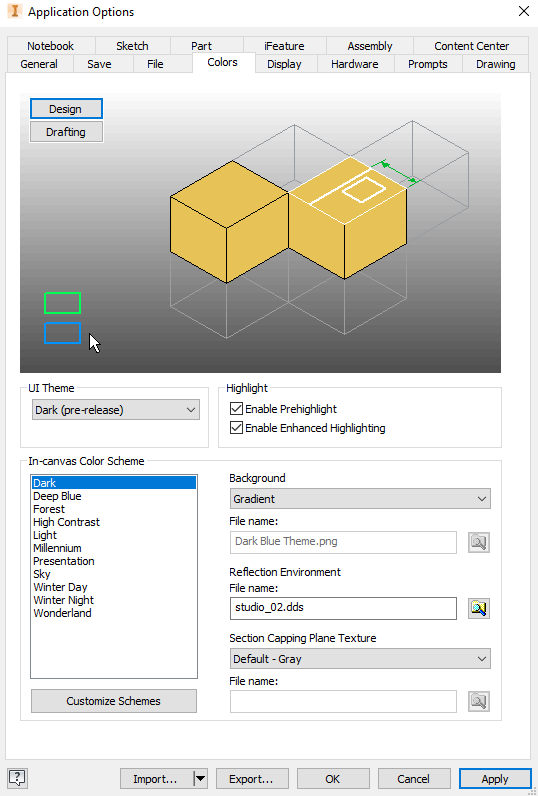Select Forest color scheme
The height and width of the screenshot is (796, 538).
coord(114,509)
